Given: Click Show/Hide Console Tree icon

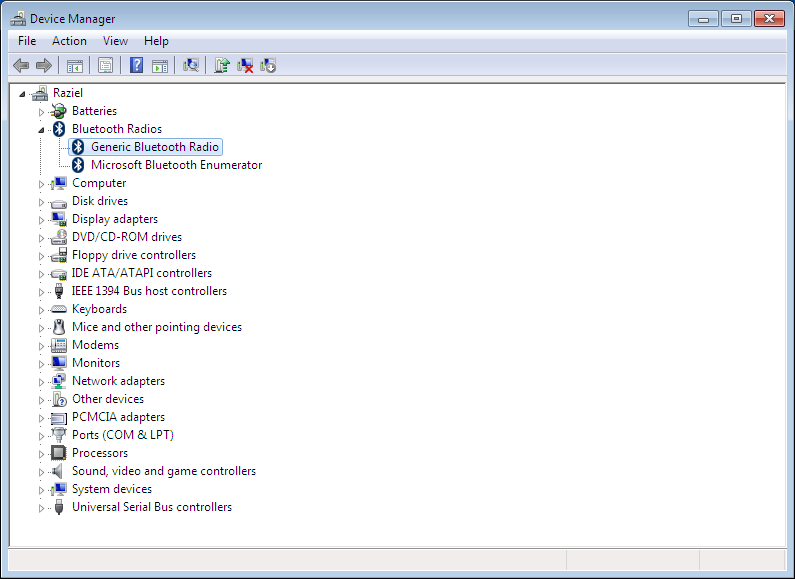Looking at the screenshot, I should [74, 65].
